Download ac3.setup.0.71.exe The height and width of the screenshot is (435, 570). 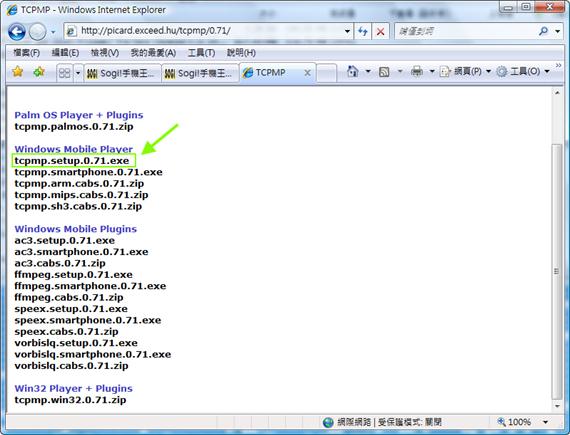click(65, 240)
